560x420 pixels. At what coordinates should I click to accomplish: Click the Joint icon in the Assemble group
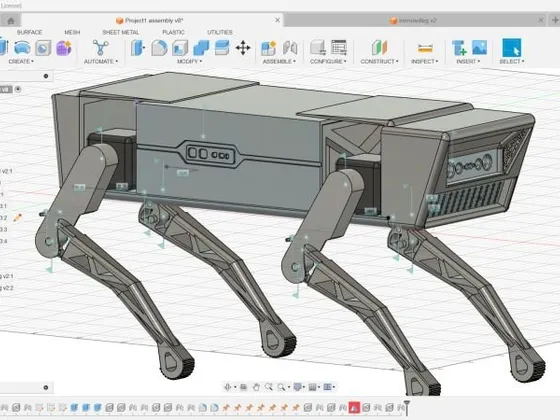tap(290, 48)
